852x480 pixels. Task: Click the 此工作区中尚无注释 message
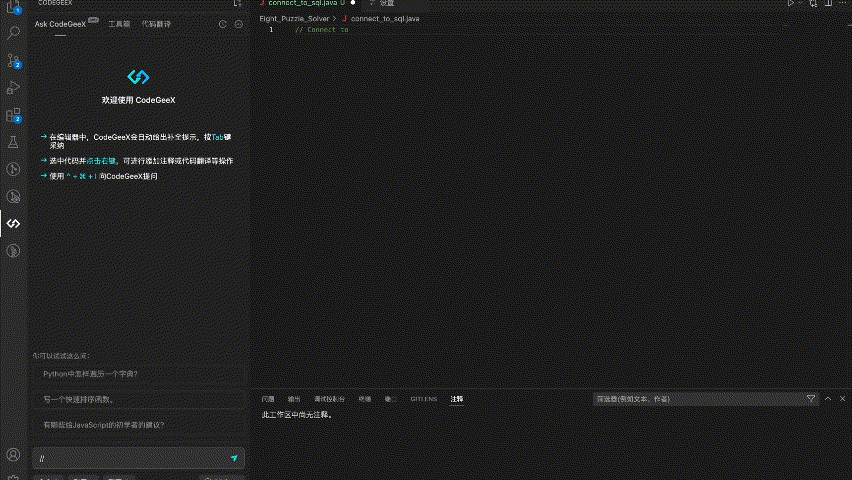pos(297,415)
